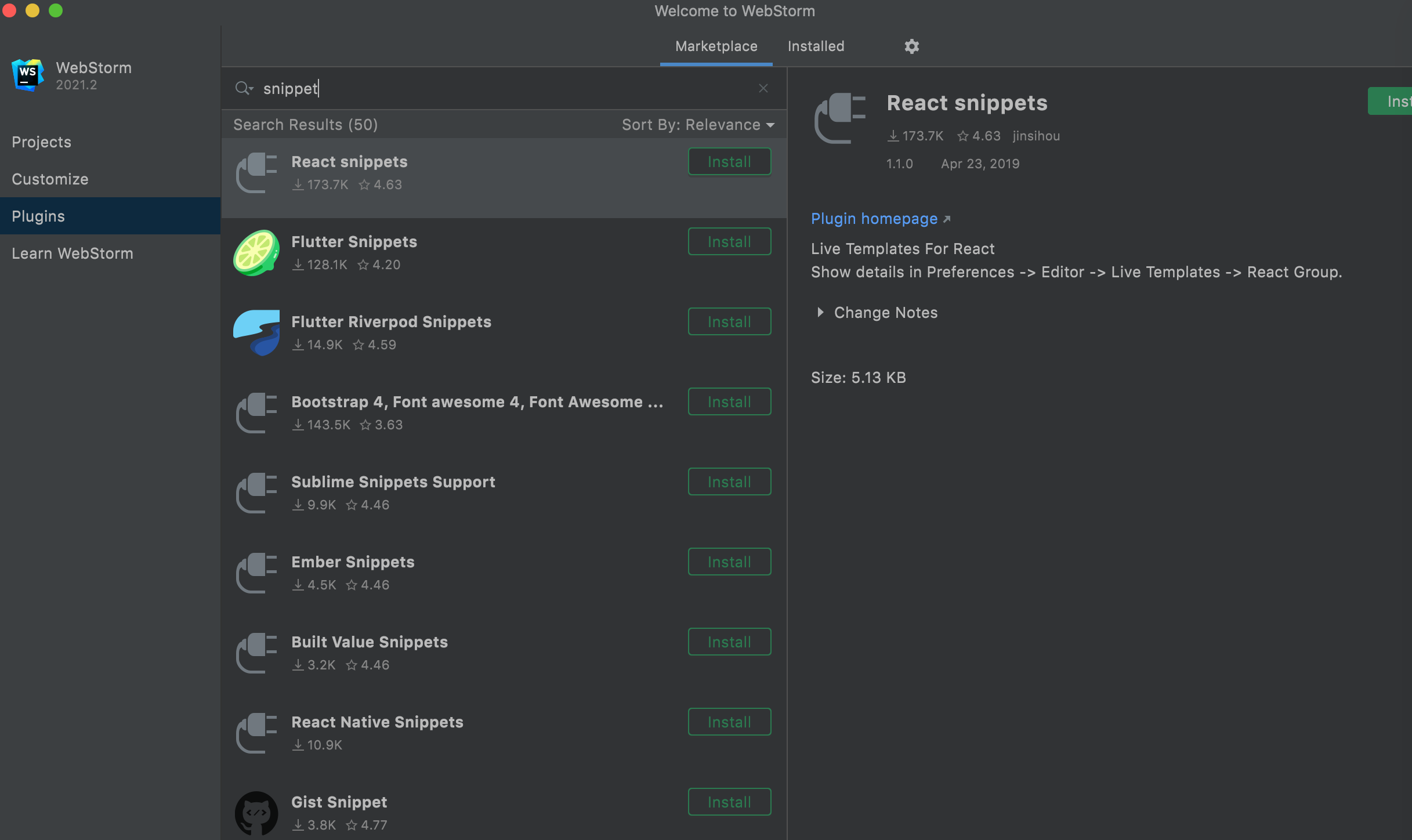Switch to the Installed tab
The height and width of the screenshot is (840, 1412).
tap(816, 46)
